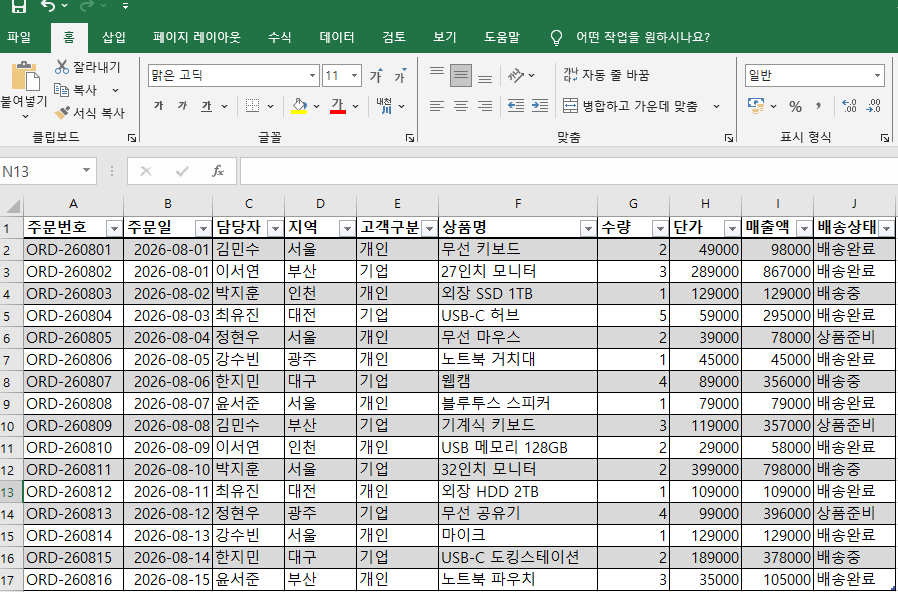
Task: Open the 도움말 tab
Action: pos(502,38)
